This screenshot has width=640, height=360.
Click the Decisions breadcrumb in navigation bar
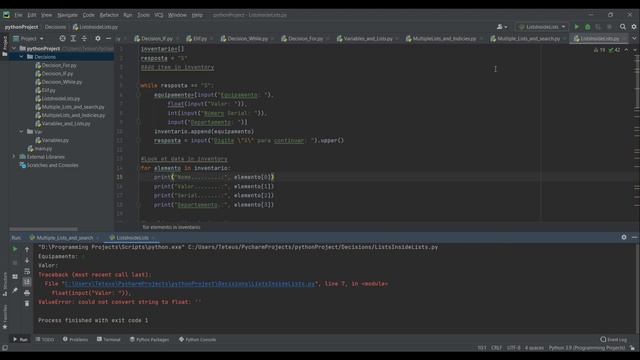pos(55,27)
